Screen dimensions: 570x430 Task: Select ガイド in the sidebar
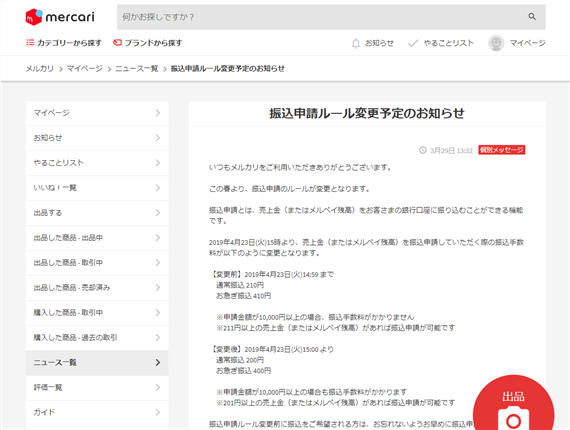(x=97, y=413)
